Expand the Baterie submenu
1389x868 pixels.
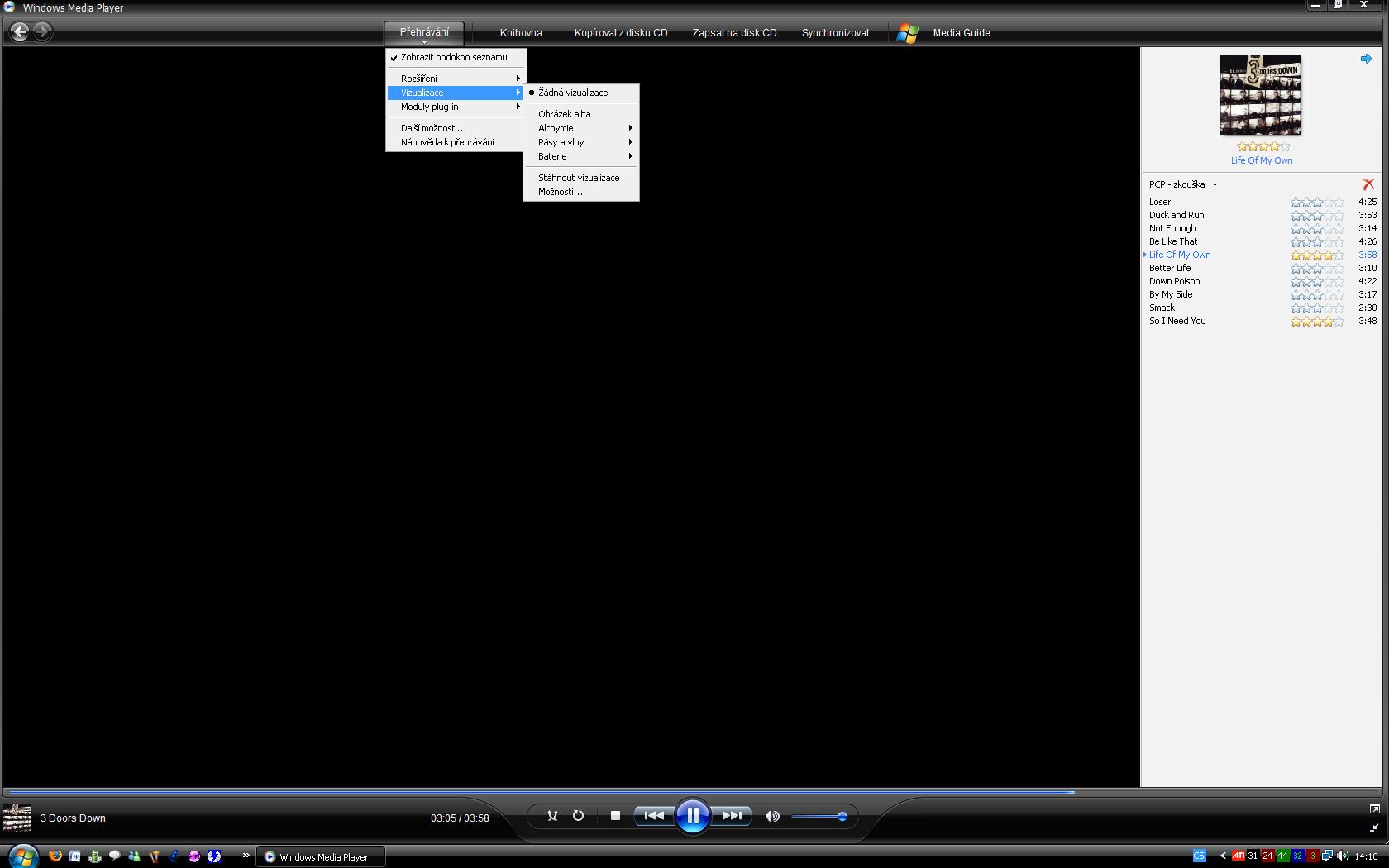(x=581, y=156)
